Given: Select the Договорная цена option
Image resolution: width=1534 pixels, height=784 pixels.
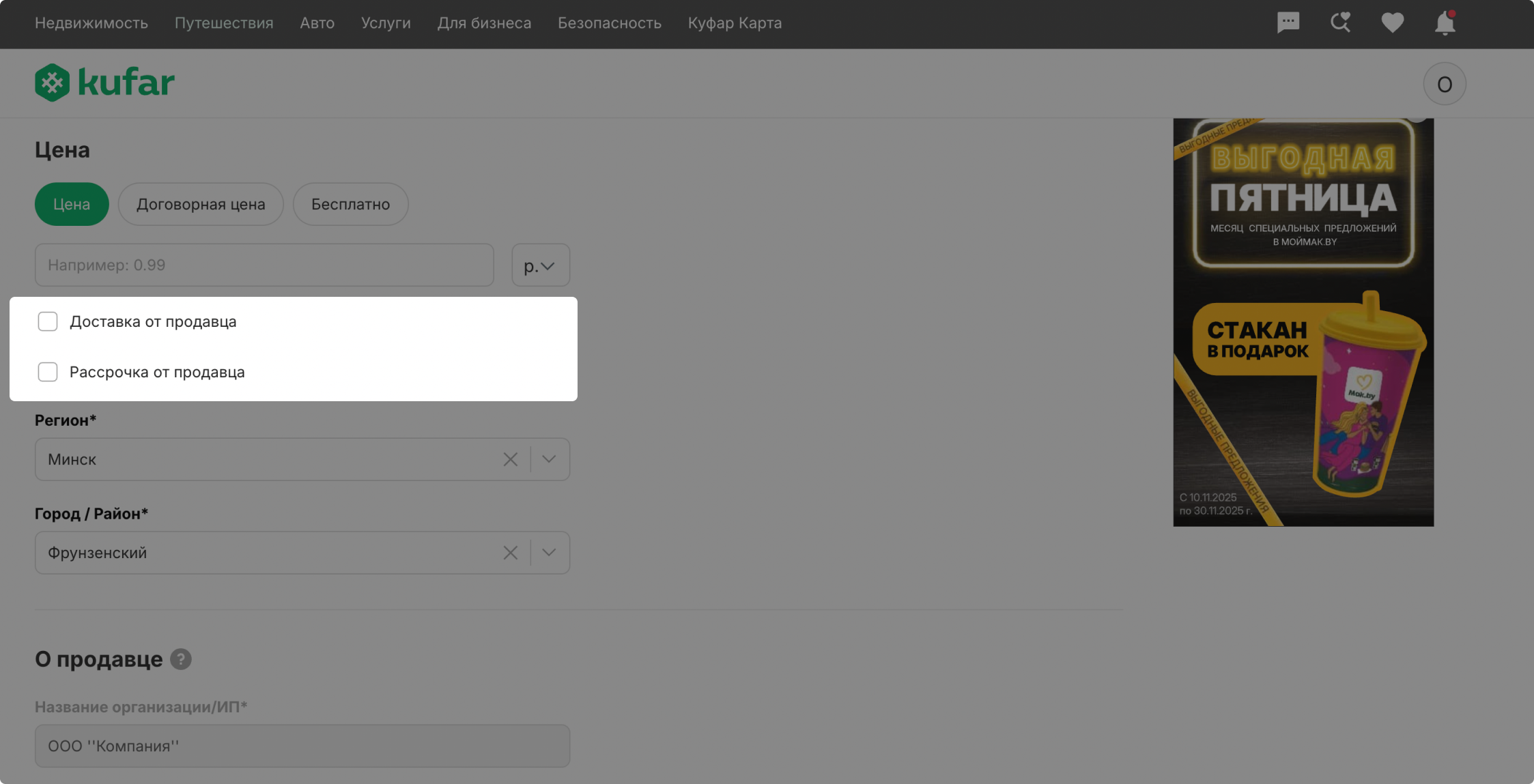Looking at the screenshot, I should (x=201, y=204).
